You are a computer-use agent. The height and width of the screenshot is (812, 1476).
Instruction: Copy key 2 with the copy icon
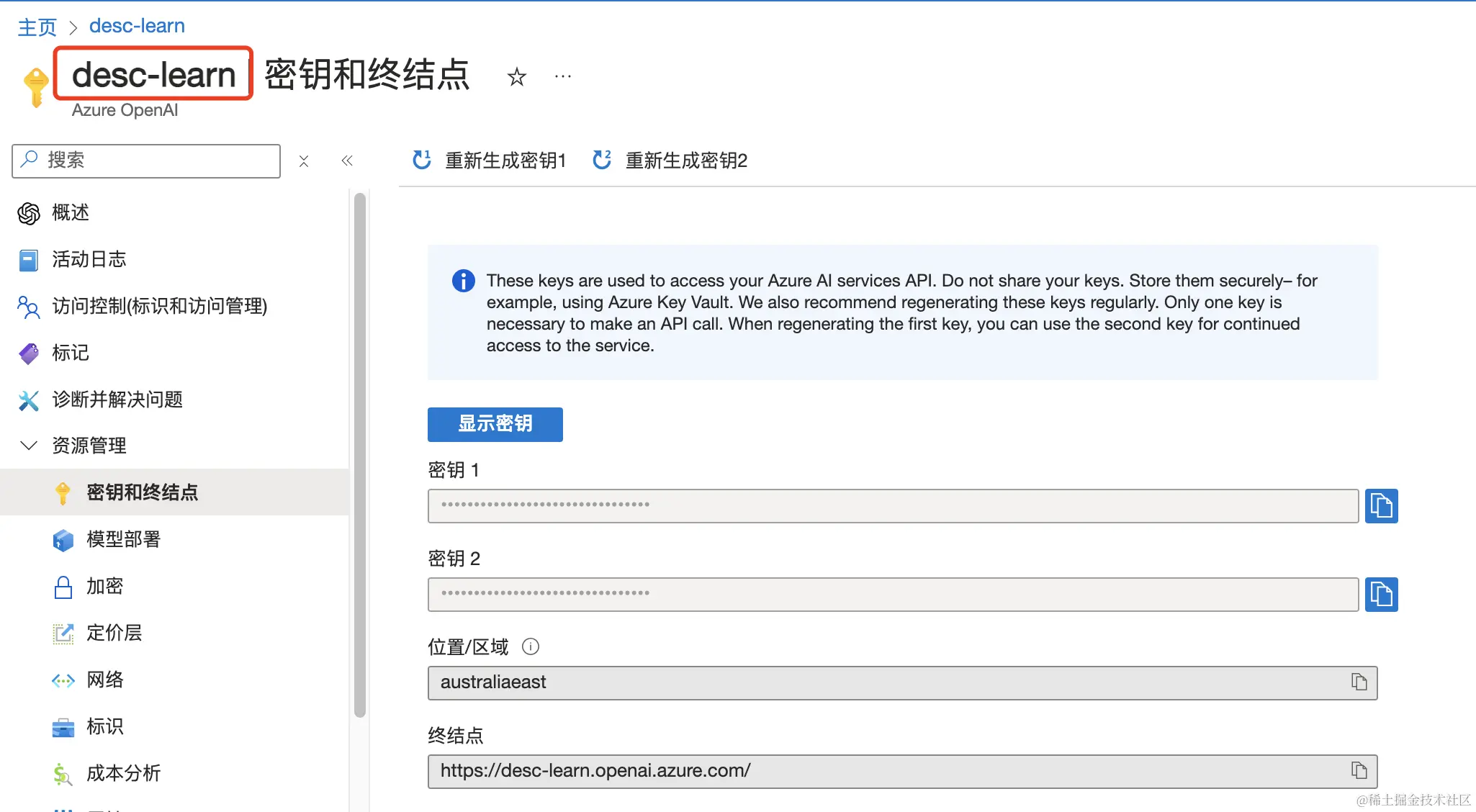click(1381, 595)
